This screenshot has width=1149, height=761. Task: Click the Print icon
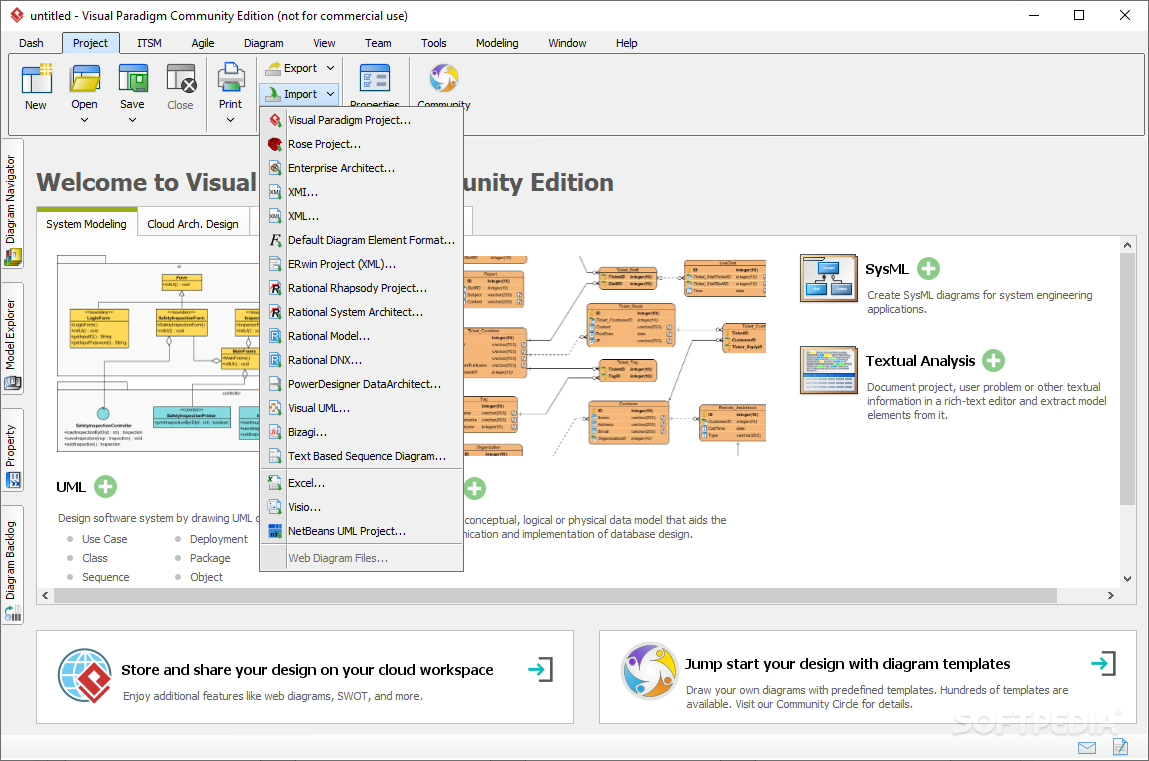(230, 79)
